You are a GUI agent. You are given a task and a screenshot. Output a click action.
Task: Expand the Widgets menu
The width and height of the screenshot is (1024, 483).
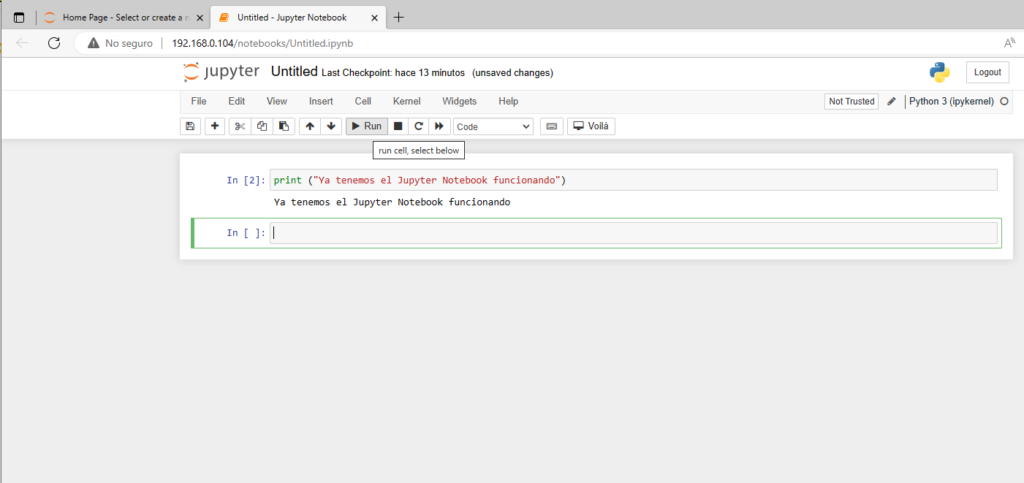click(459, 101)
